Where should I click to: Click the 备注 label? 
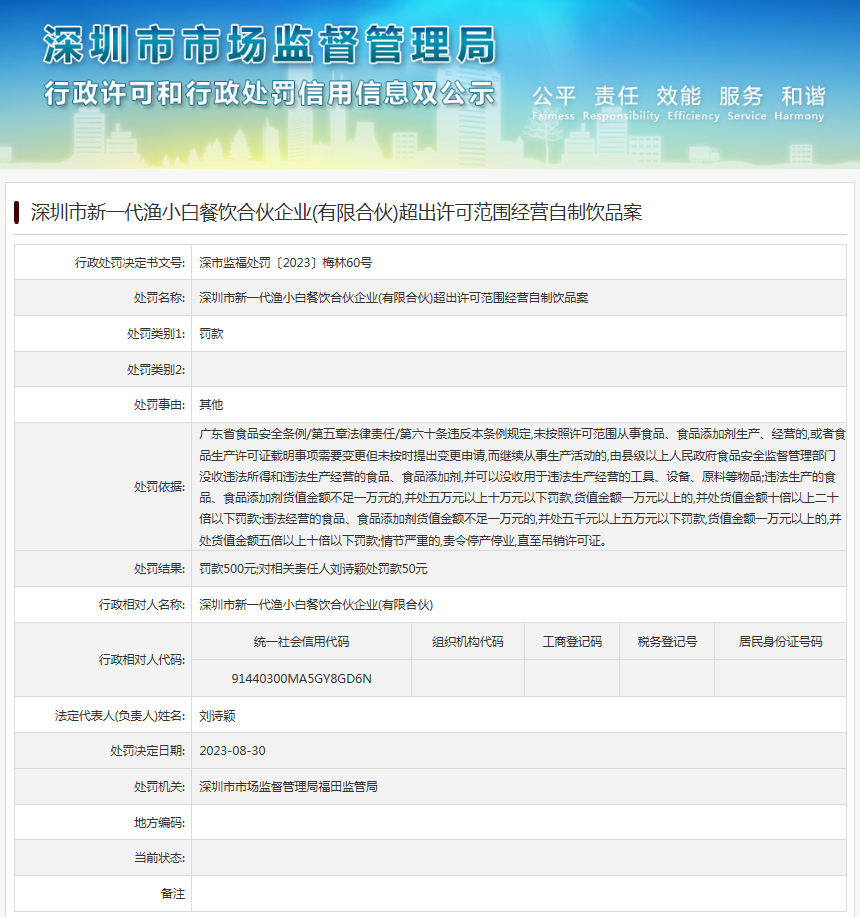pyautogui.click(x=172, y=894)
